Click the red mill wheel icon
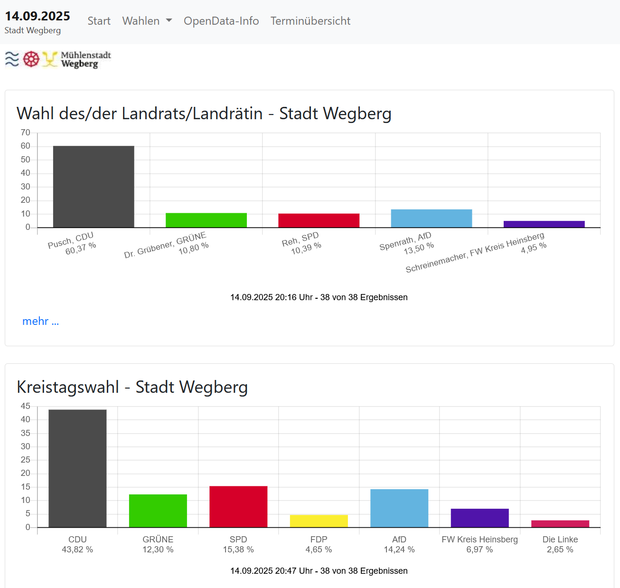Screen dimensions: 620x588 point(31,59)
